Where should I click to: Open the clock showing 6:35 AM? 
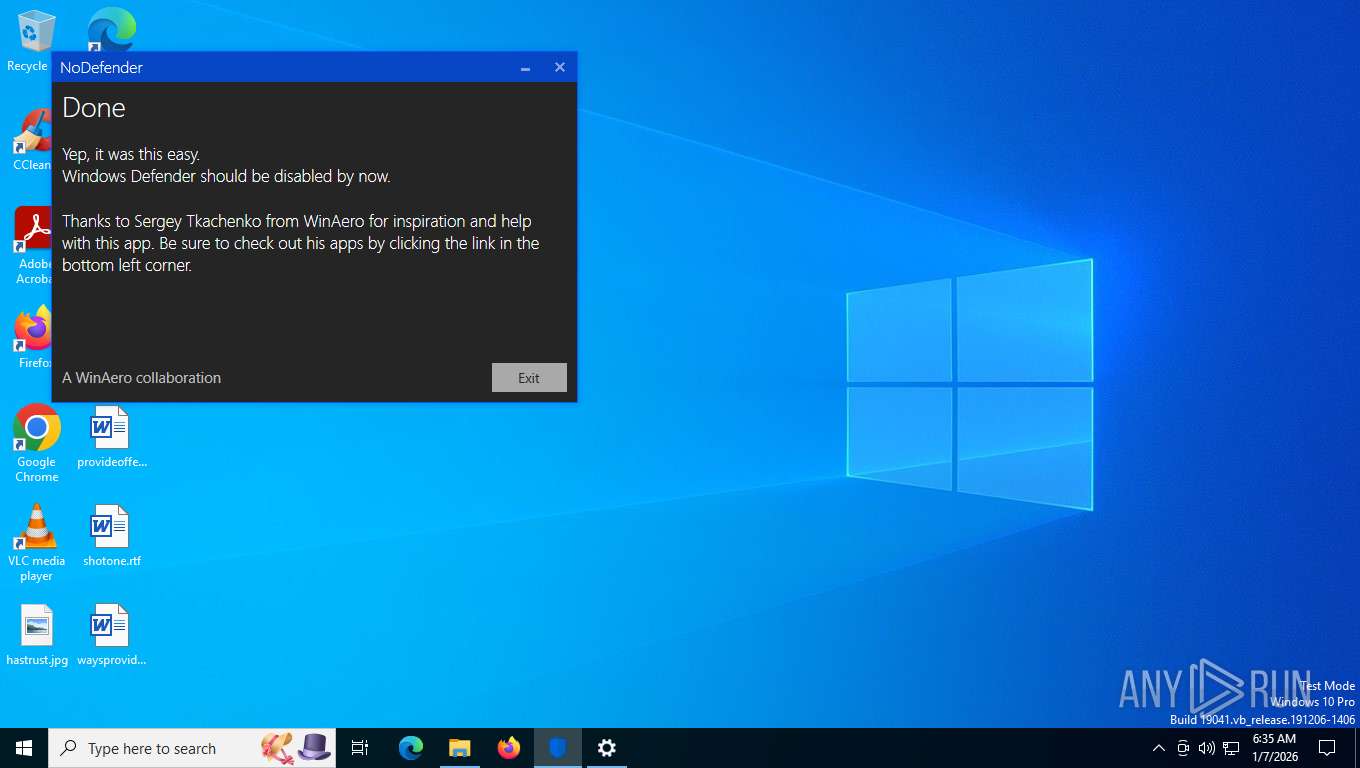coord(1274,747)
